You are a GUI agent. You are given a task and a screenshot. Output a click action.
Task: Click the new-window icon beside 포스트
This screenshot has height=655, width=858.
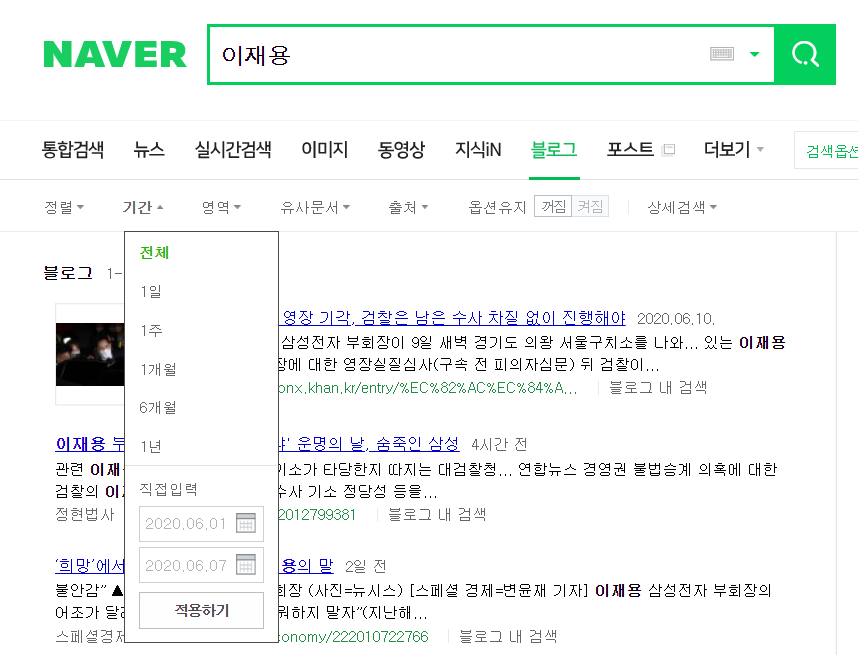(668, 149)
